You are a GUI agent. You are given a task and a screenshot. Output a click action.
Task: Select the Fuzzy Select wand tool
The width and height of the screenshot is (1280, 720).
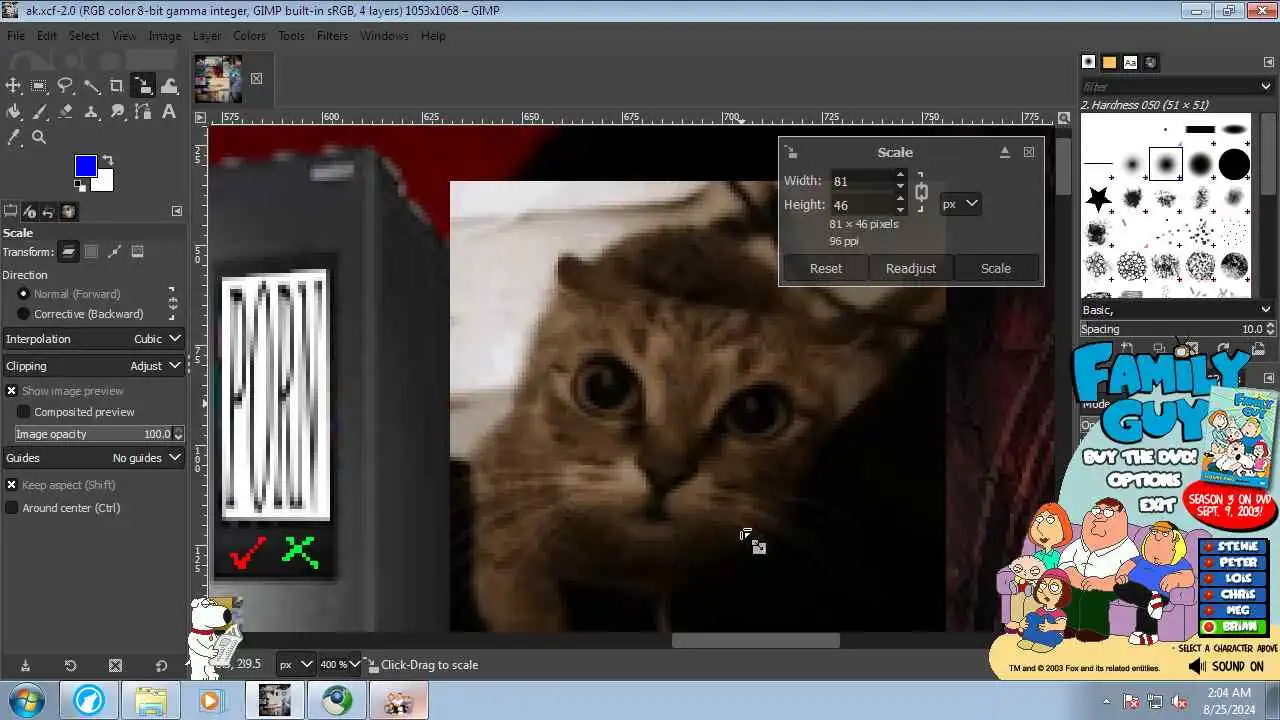(91, 86)
